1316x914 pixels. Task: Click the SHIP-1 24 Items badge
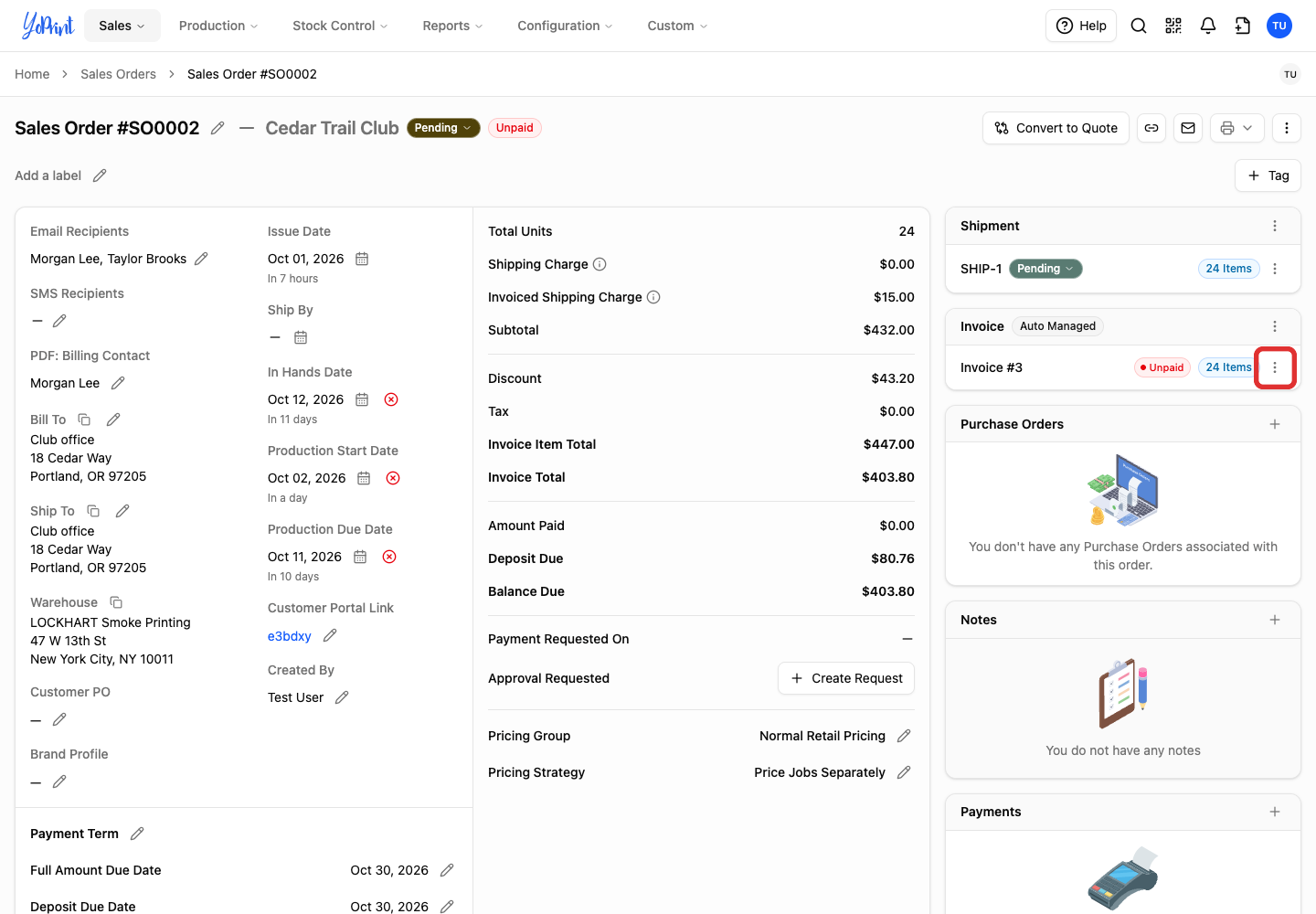tap(1228, 269)
